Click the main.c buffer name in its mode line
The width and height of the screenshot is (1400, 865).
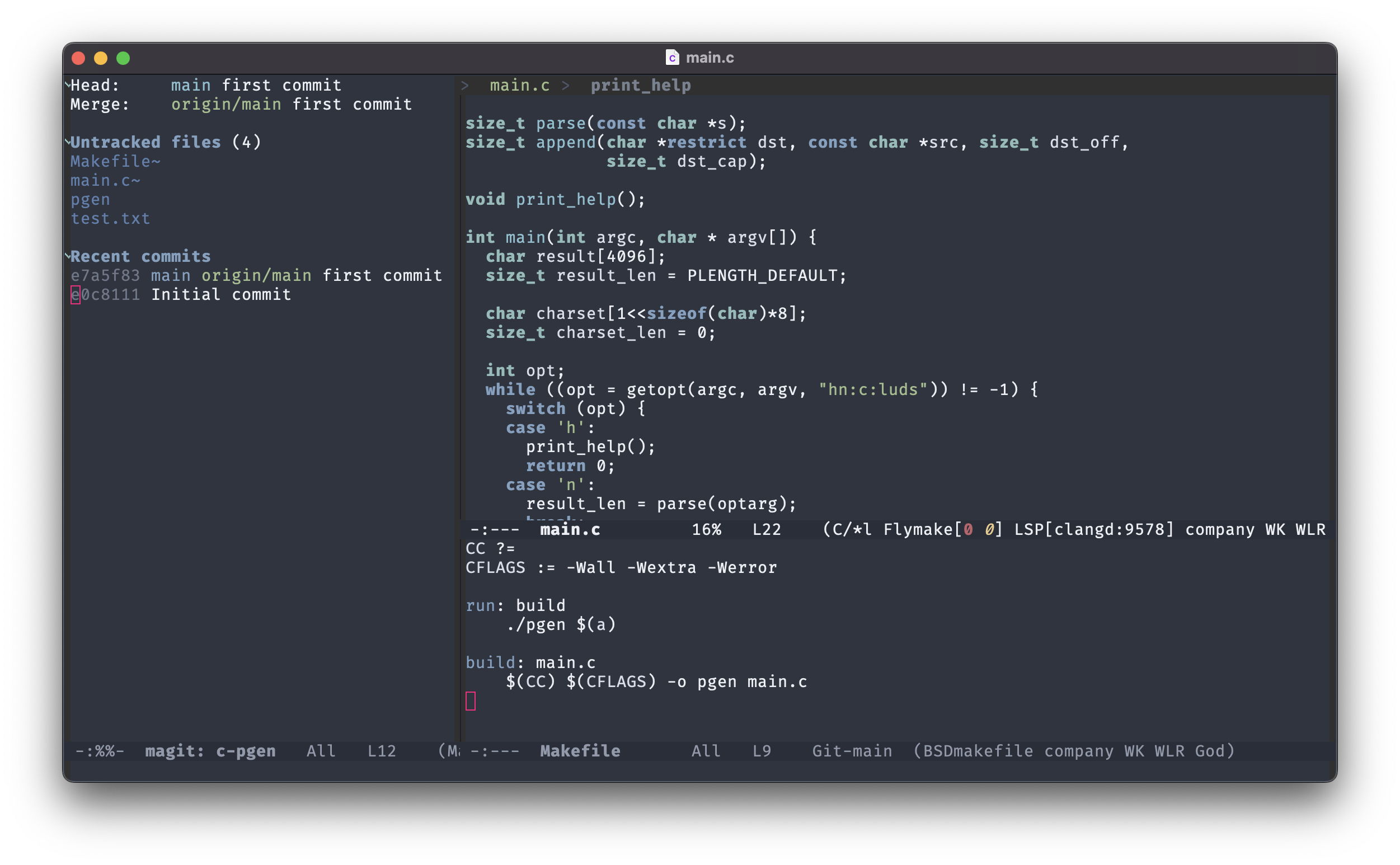click(570, 530)
